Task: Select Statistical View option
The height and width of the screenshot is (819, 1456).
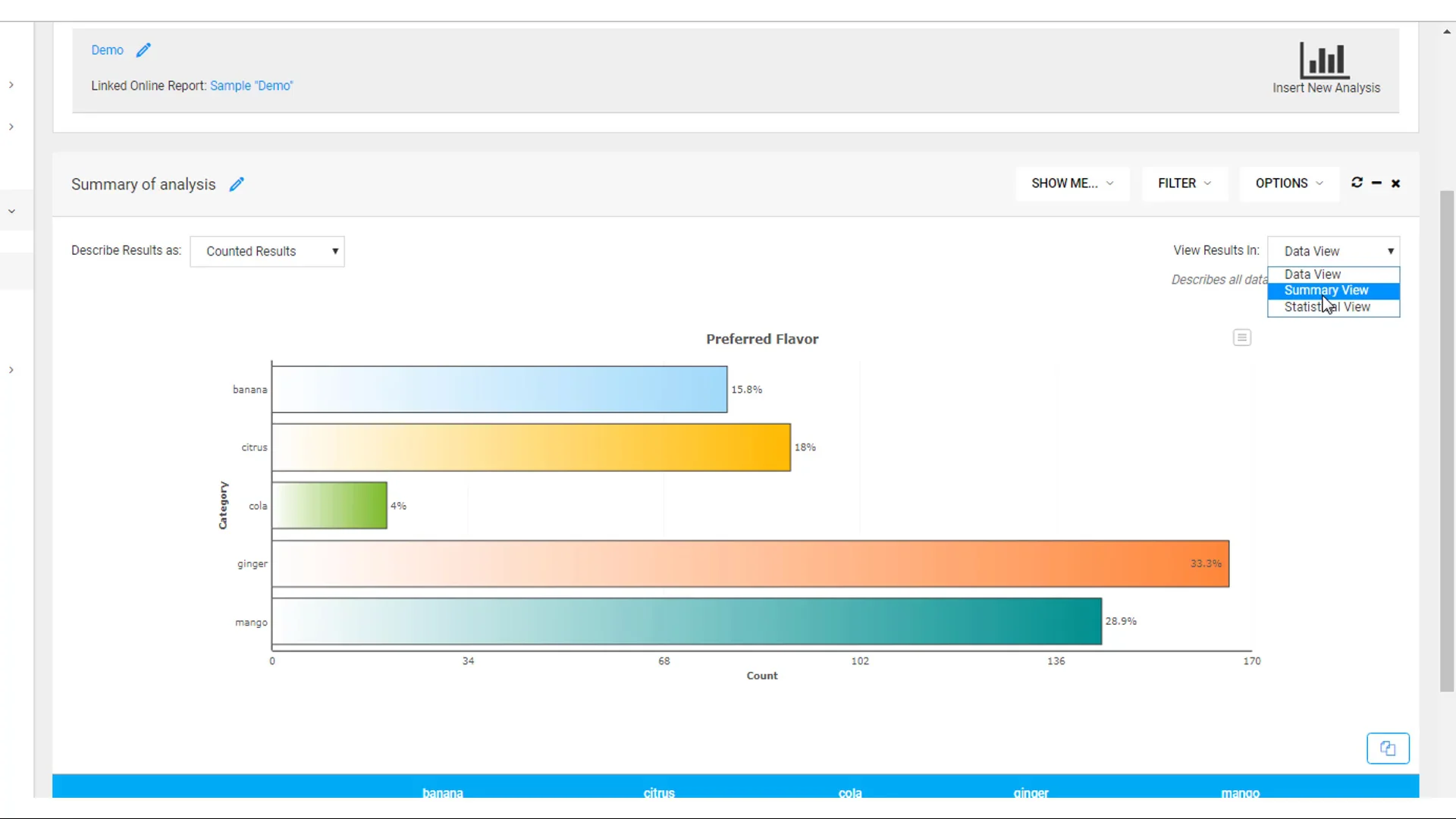Action: point(1333,307)
